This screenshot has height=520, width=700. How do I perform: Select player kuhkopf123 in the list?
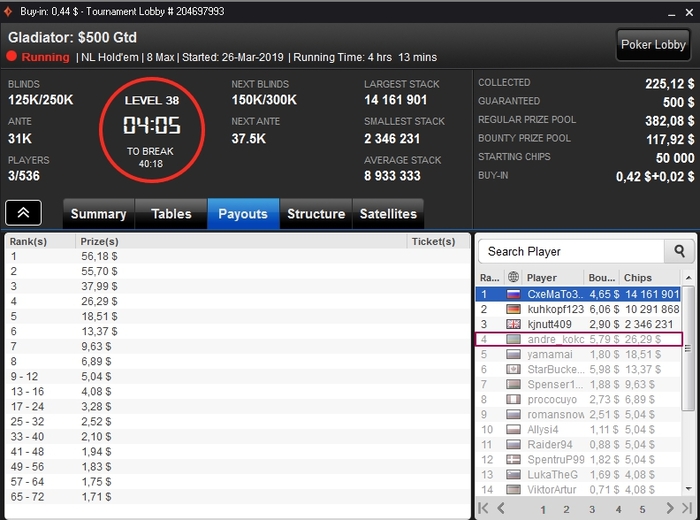pos(579,309)
